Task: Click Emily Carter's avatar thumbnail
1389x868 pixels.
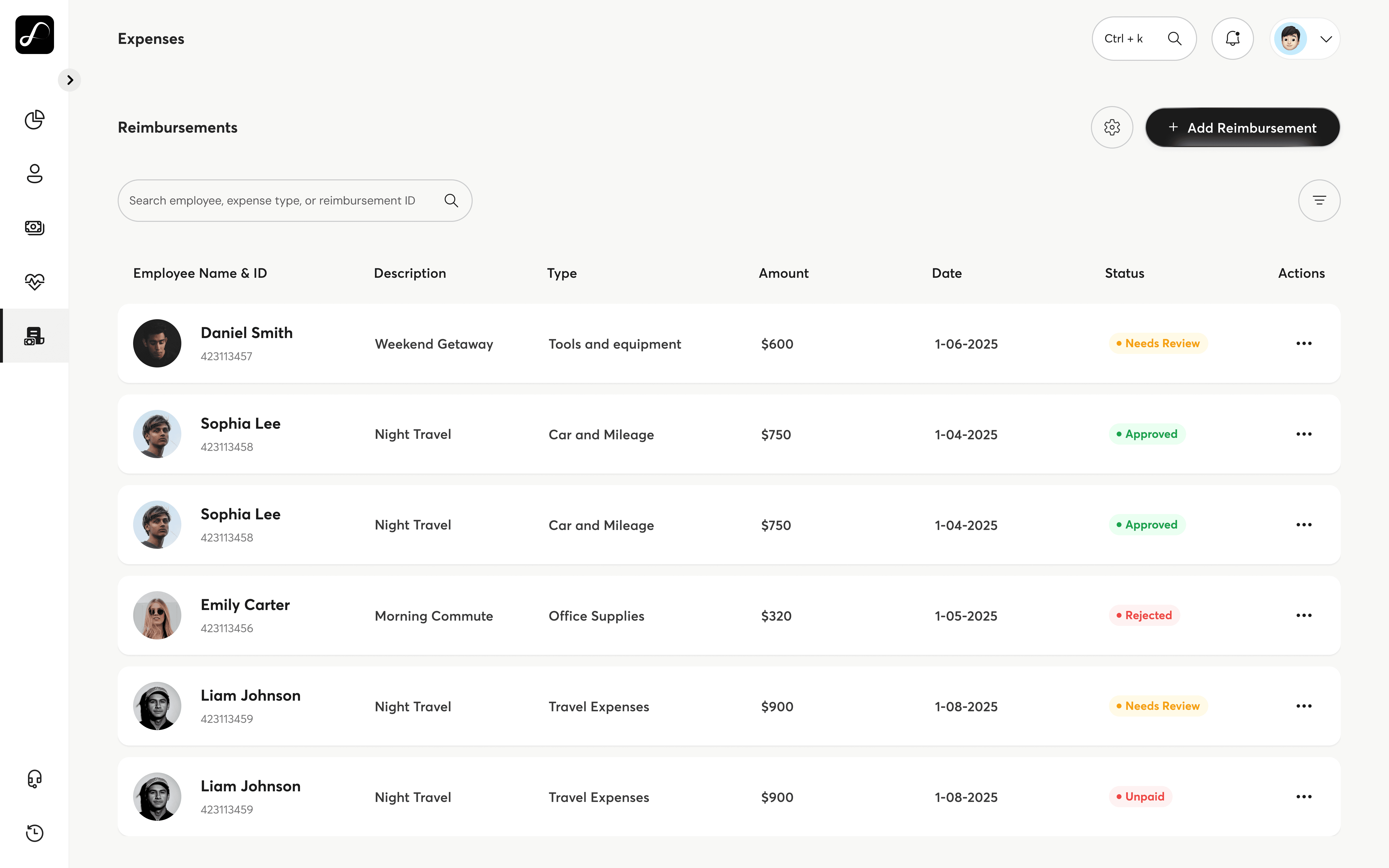Action: click(x=157, y=615)
